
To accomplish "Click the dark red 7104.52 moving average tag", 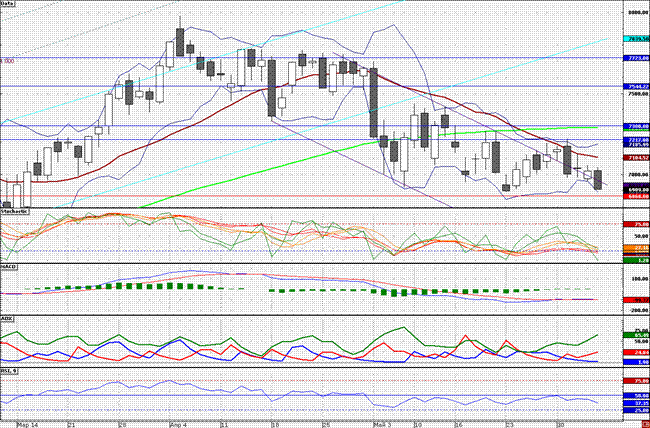I will [x=636, y=158].
